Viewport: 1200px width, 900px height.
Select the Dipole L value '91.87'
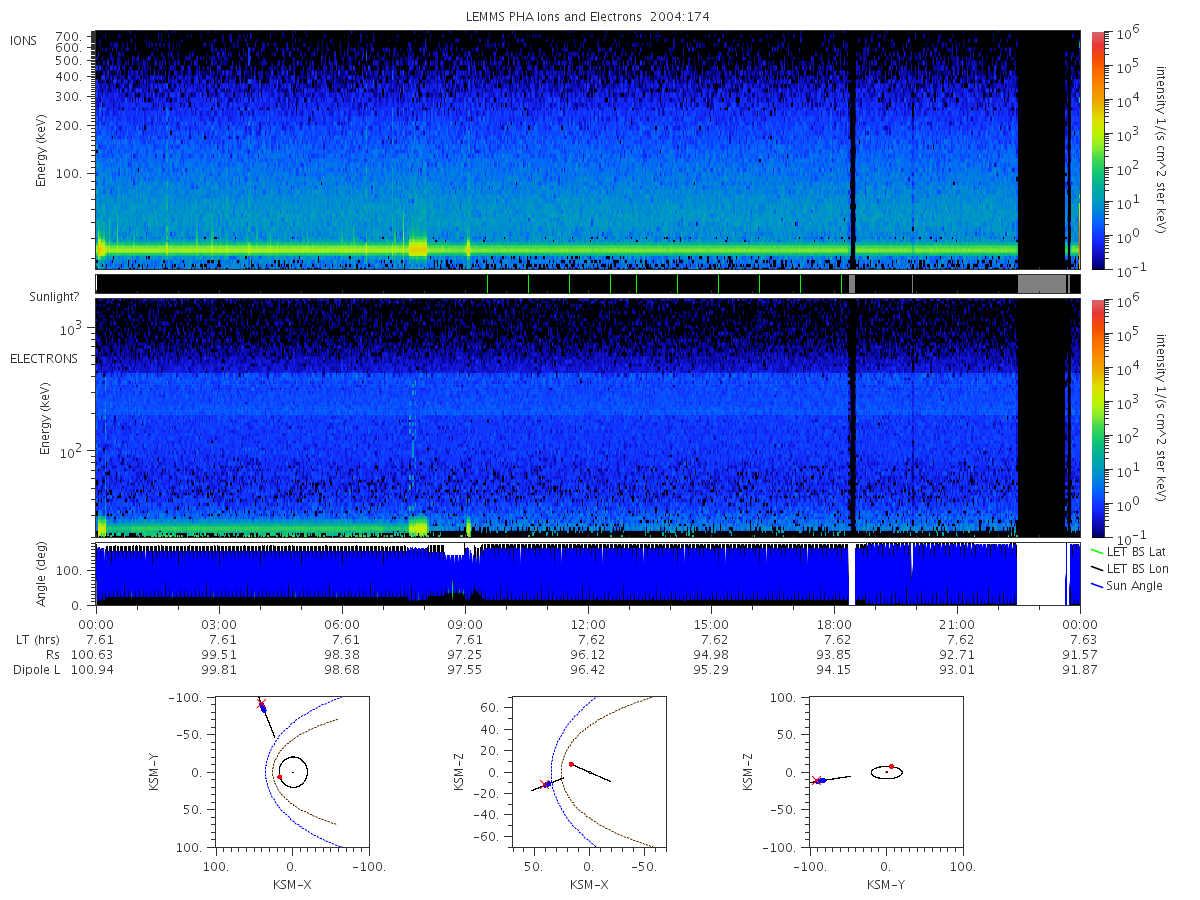point(1081,669)
